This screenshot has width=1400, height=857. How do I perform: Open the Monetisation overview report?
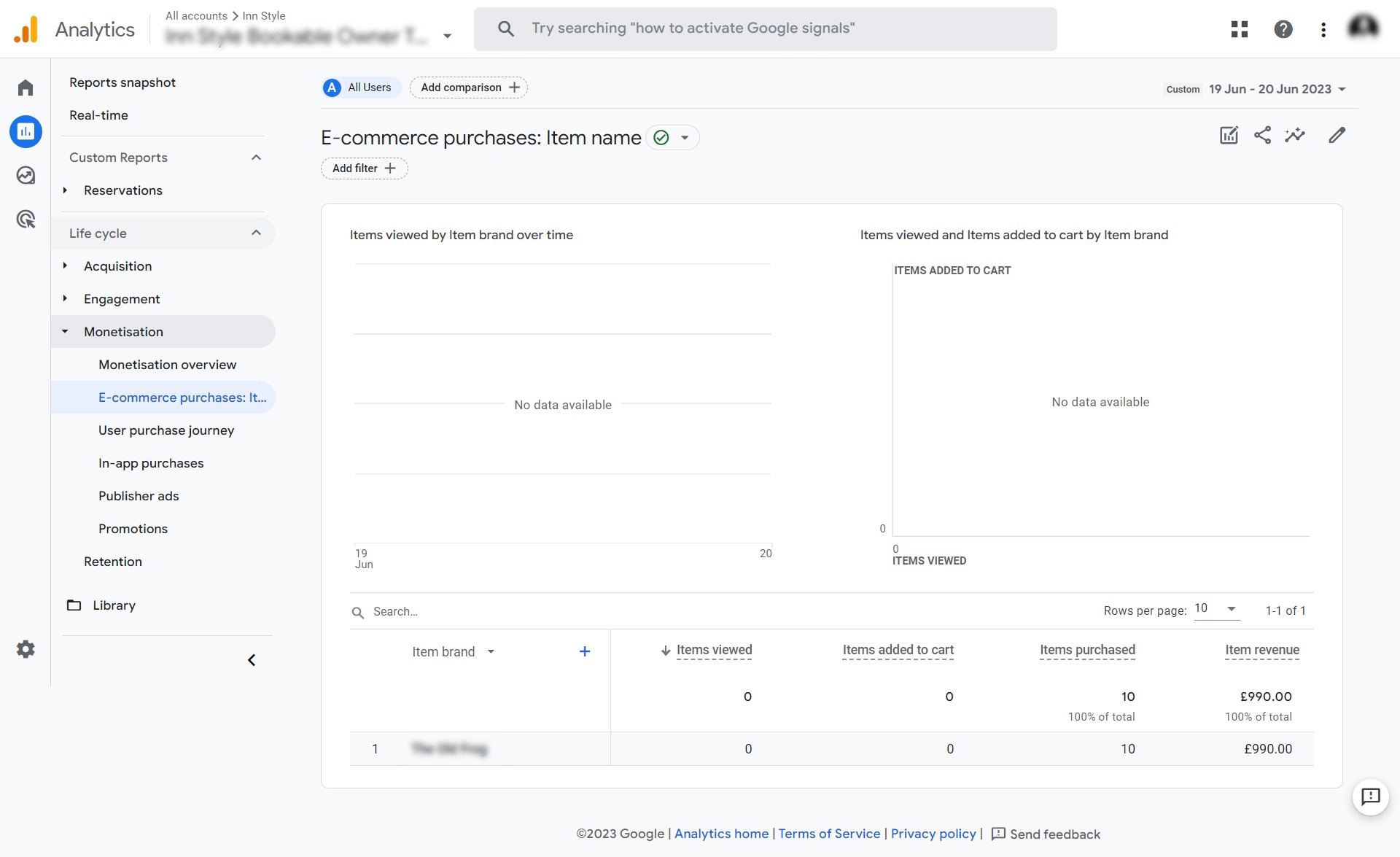[x=167, y=365]
